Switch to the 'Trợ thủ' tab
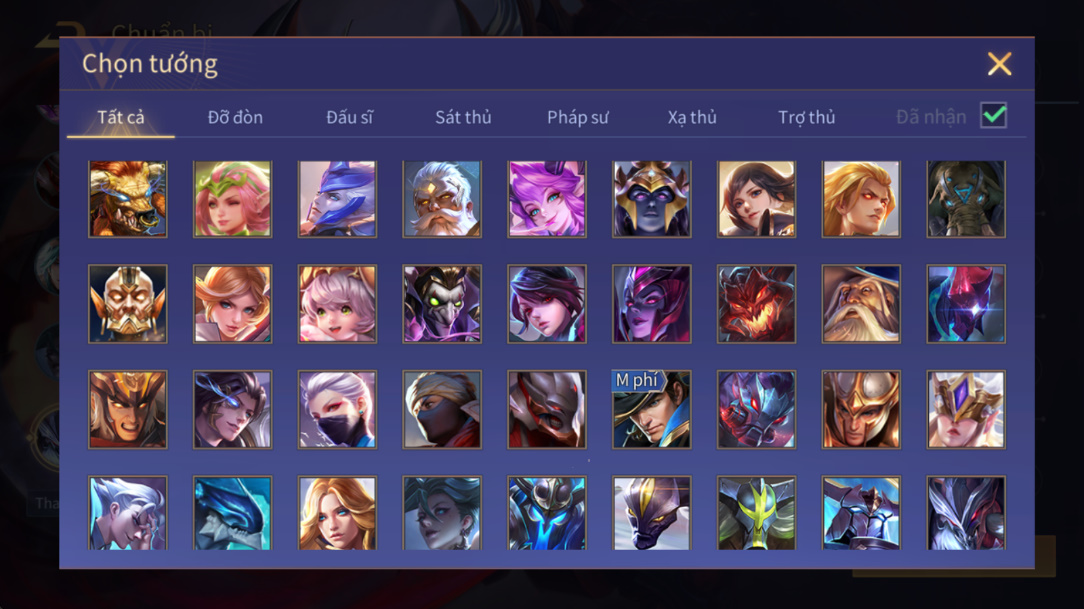1084x609 pixels. pos(807,117)
